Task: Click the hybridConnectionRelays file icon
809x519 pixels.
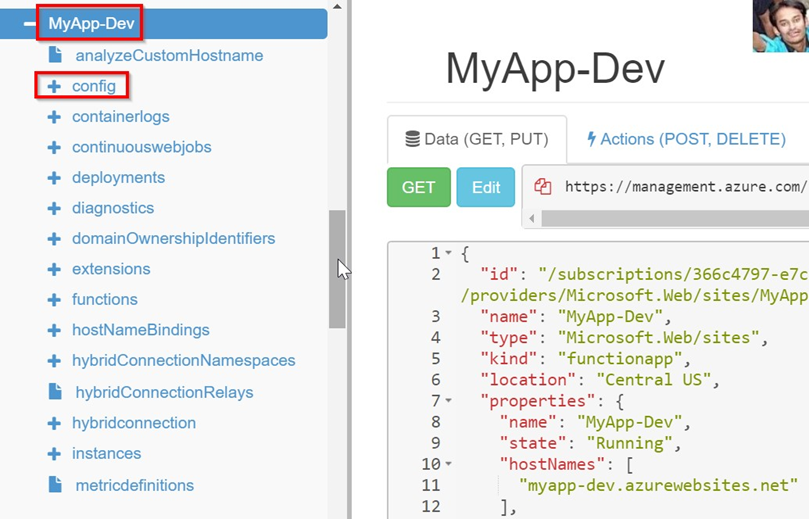Action: pyautogui.click(x=56, y=392)
